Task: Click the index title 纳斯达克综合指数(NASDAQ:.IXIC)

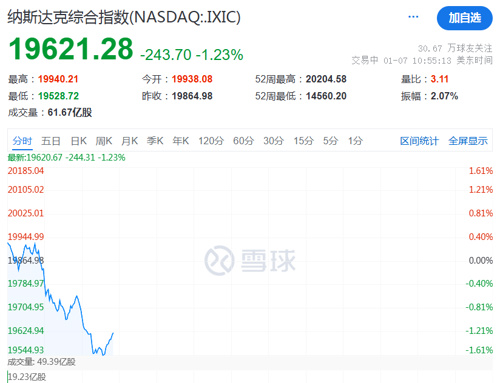Action: tap(124, 17)
